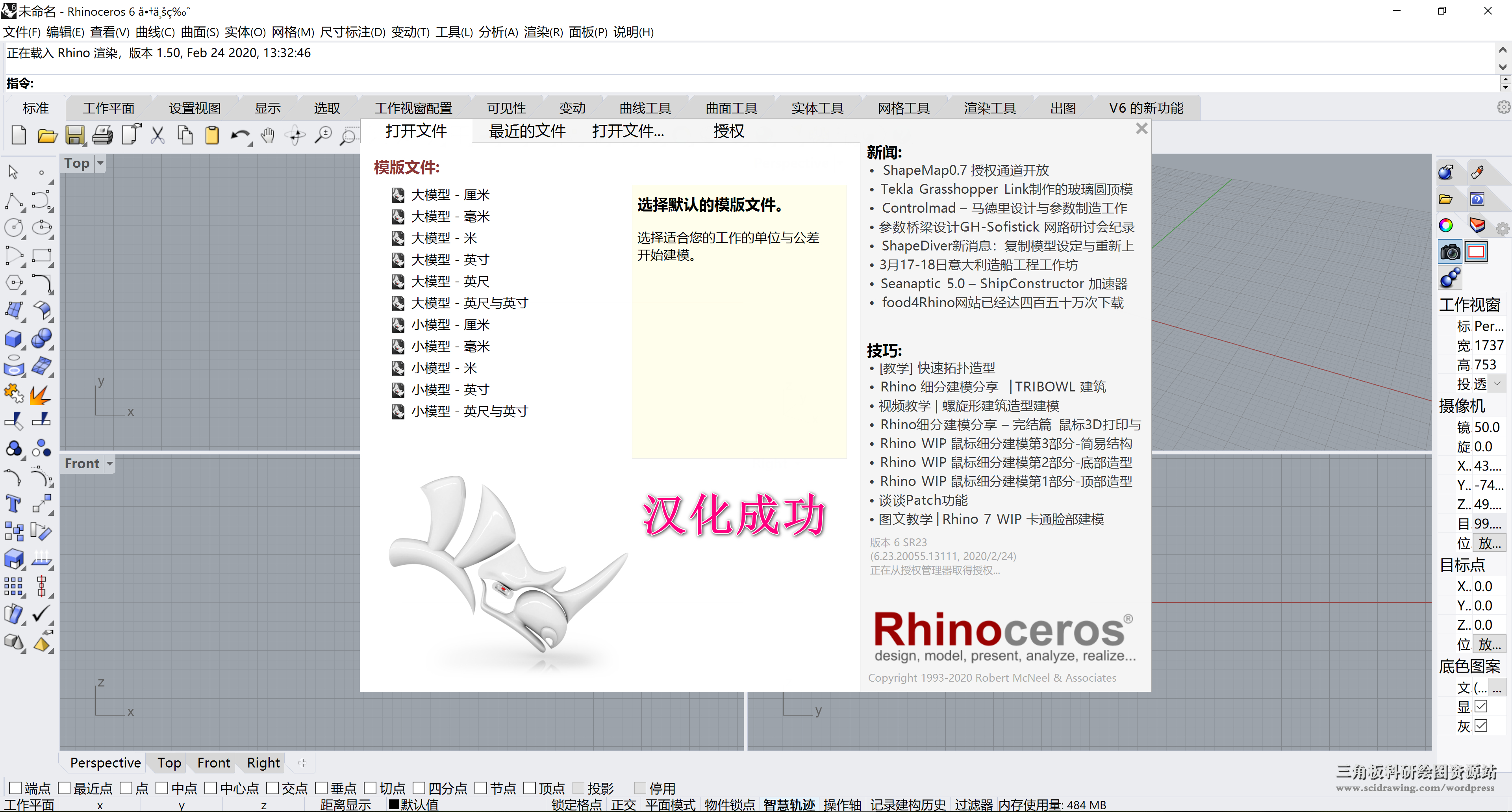Viewport: 1512px width, 812px height.
Task: Enable the 端点 object snap checkbox
Action: [x=16, y=787]
